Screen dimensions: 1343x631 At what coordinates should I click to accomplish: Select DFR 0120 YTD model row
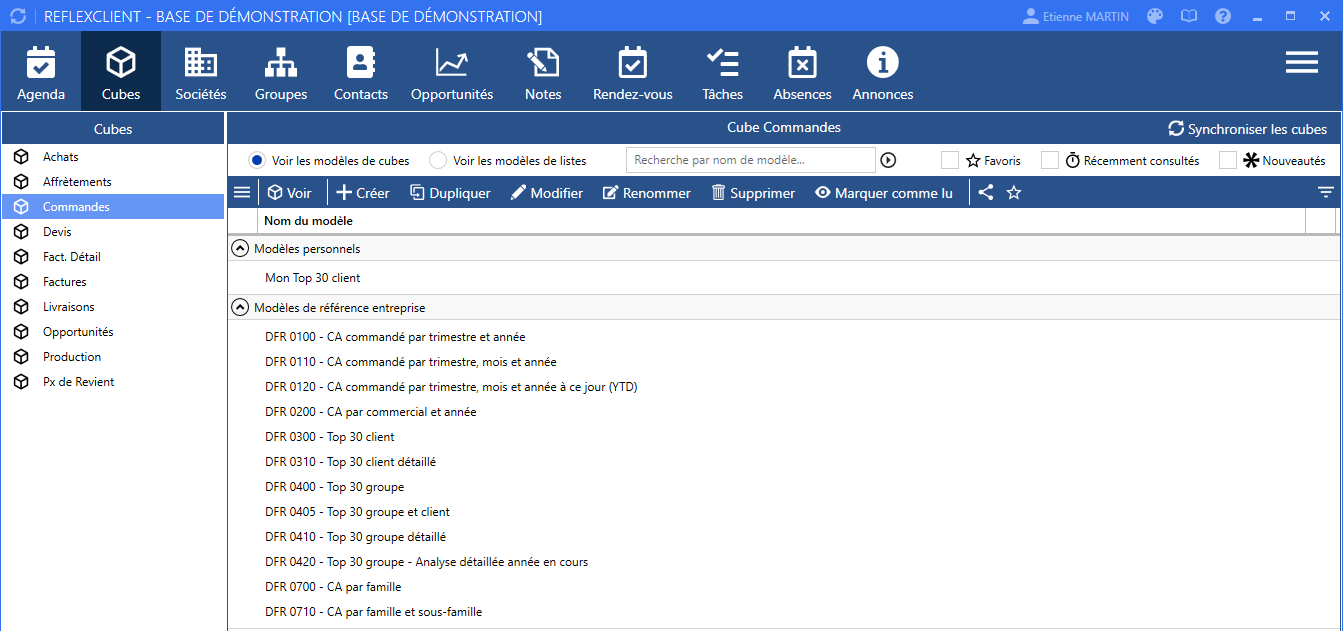(783, 387)
